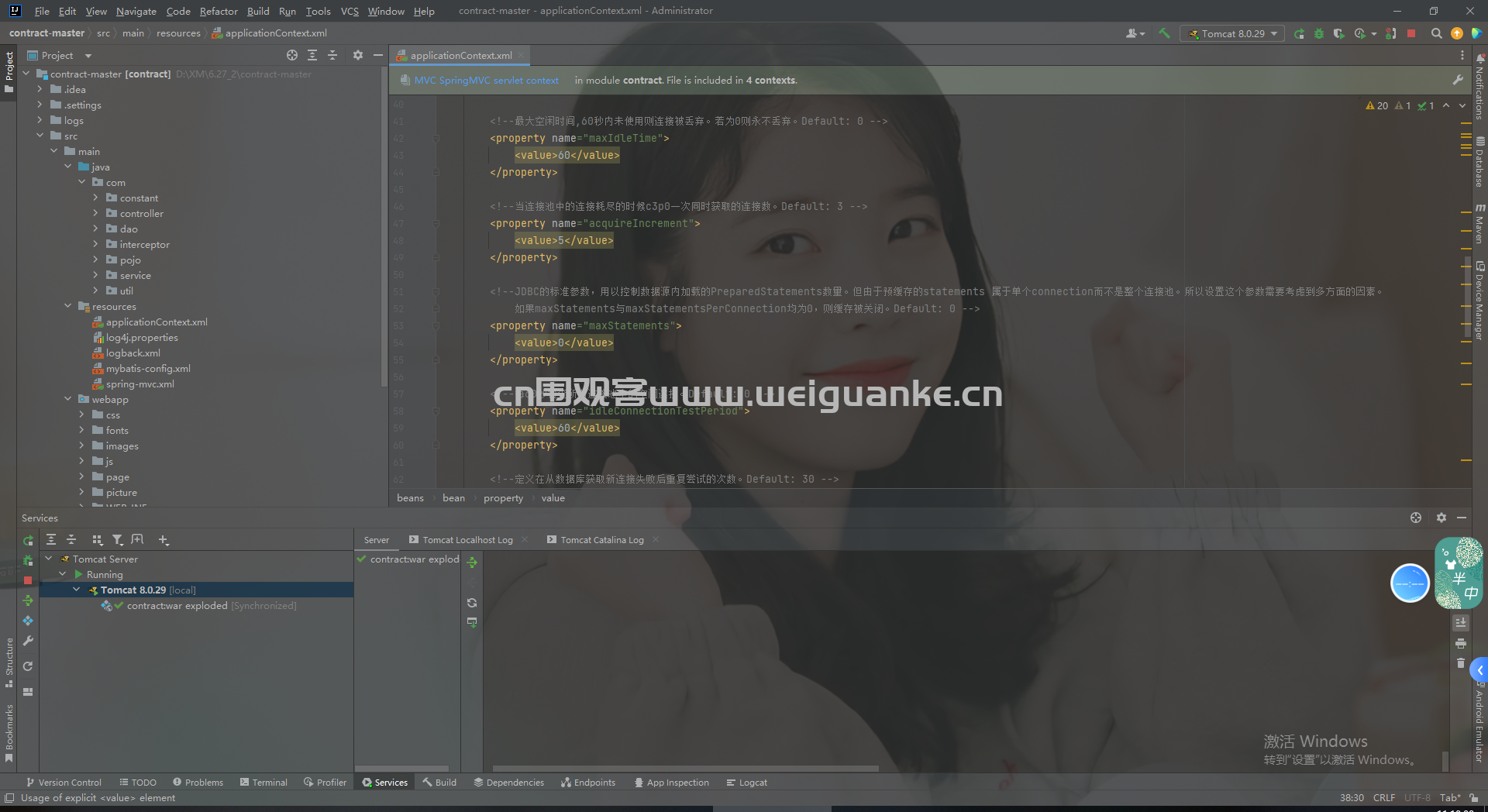This screenshot has height=812, width=1488.
Task: Click the Filter icon in Services toolbar
Action: [x=117, y=539]
